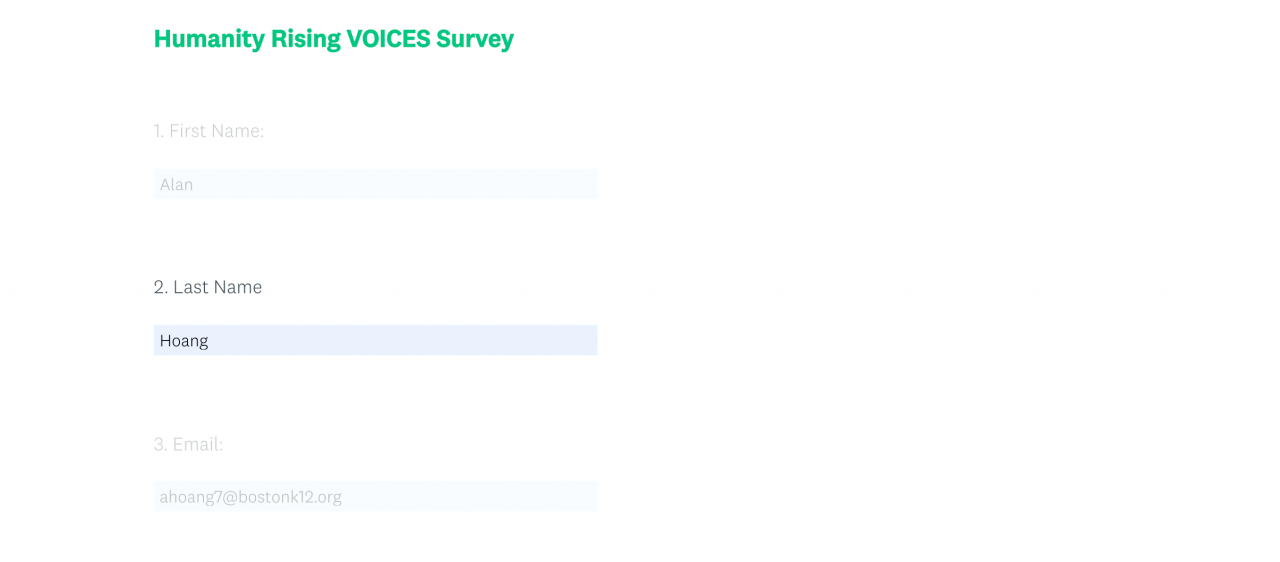This screenshot has width=1280, height=562.
Task: Focus the Last Name text box
Action: (x=375, y=340)
